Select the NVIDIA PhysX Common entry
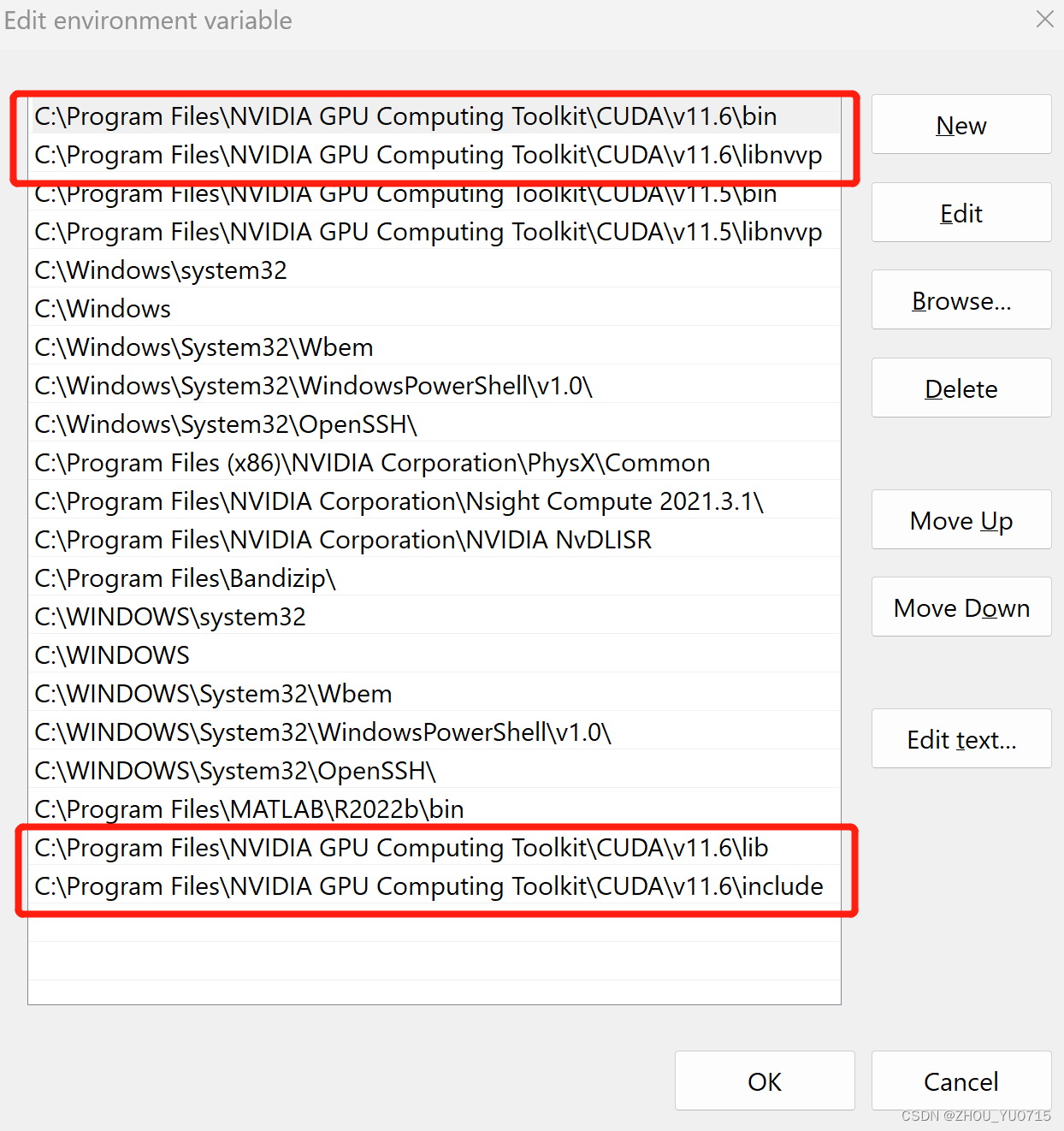Image resolution: width=1064 pixels, height=1131 pixels. [x=371, y=462]
